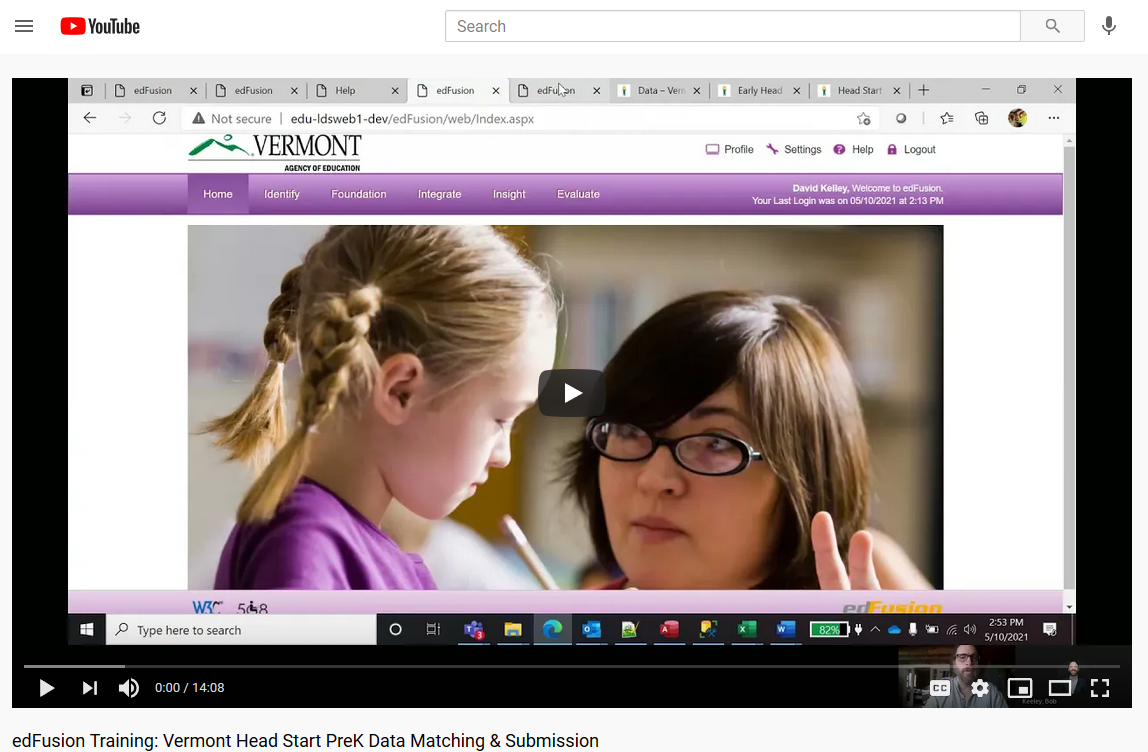
Task: Open Microsoft Teams from taskbar
Action: (x=474, y=630)
